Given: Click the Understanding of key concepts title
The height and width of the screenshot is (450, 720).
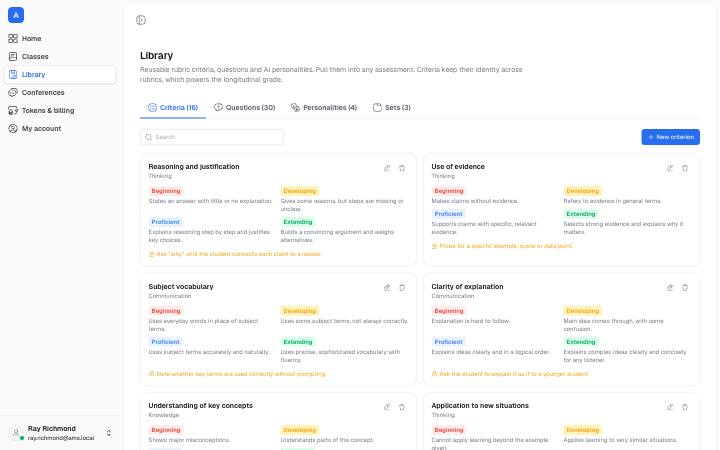Looking at the screenshot, I should 201,406.
